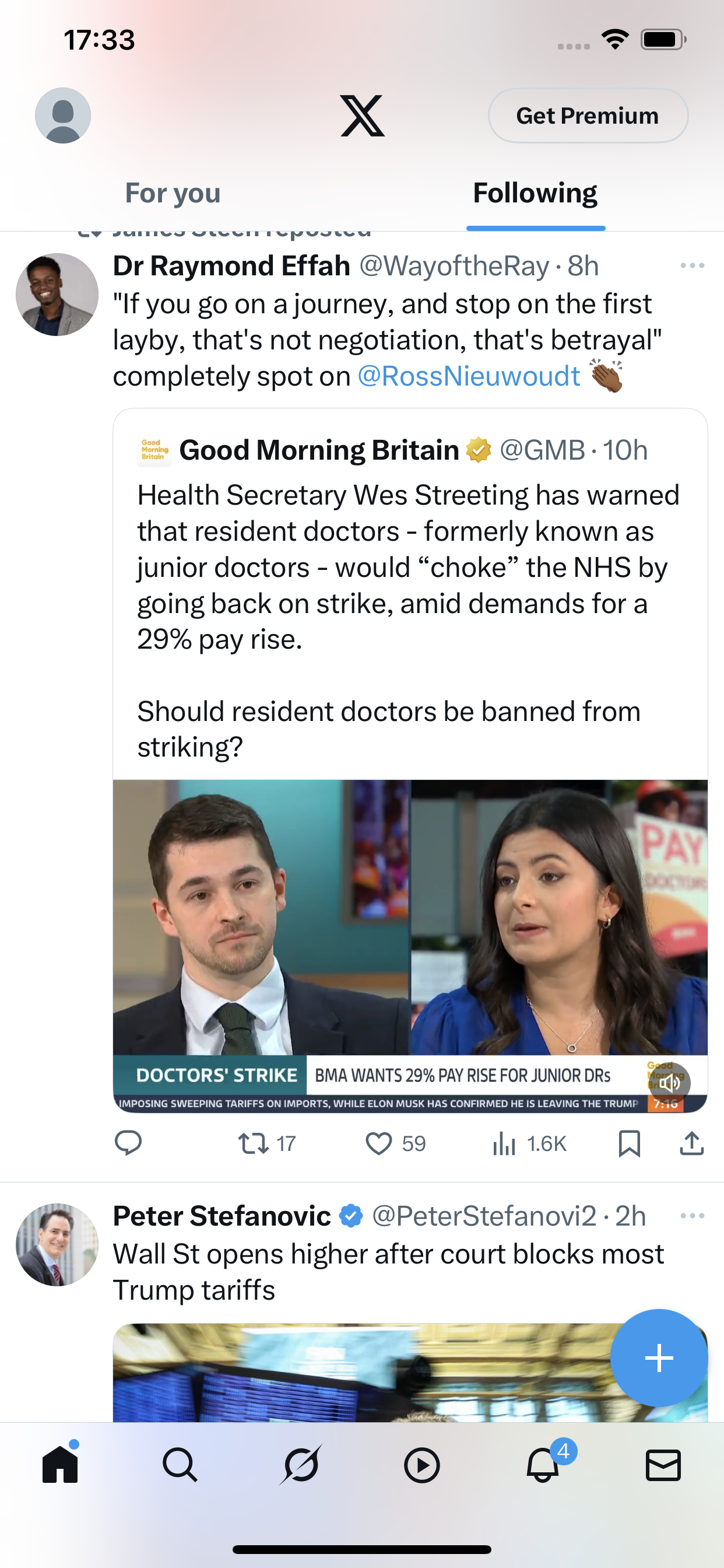Open the Messages envelope tab
The width and height of the screenshot is (724, 1568).
click(663, 1465)
